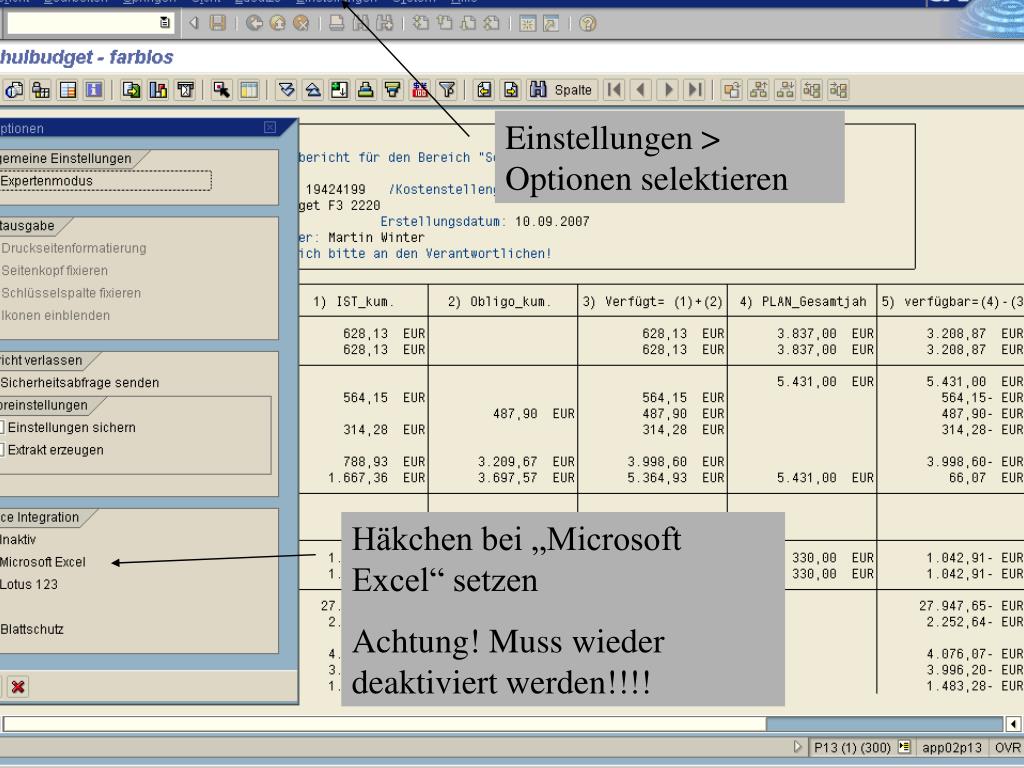The image size is (1024, 768).
Task: Click the value 3.697,57 EUR in Obligo column
Action: tap(526, 478)
